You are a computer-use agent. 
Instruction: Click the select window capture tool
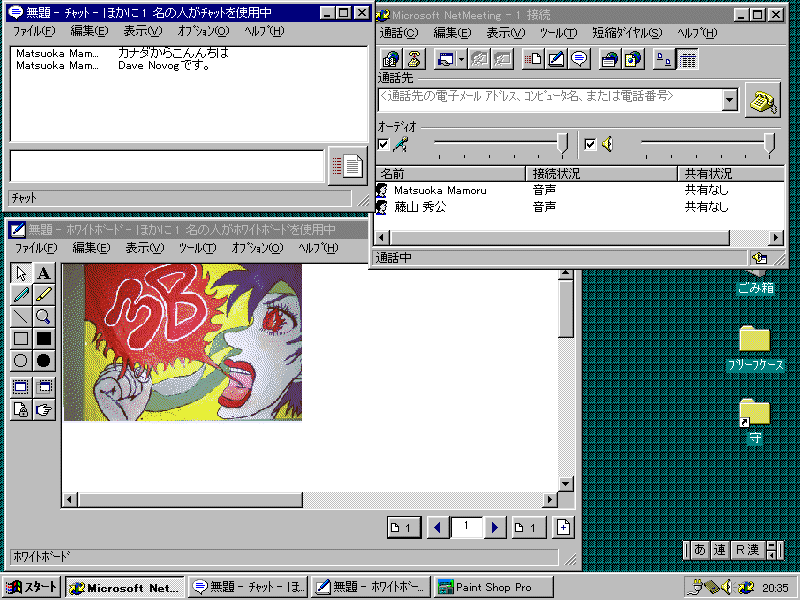21,387
